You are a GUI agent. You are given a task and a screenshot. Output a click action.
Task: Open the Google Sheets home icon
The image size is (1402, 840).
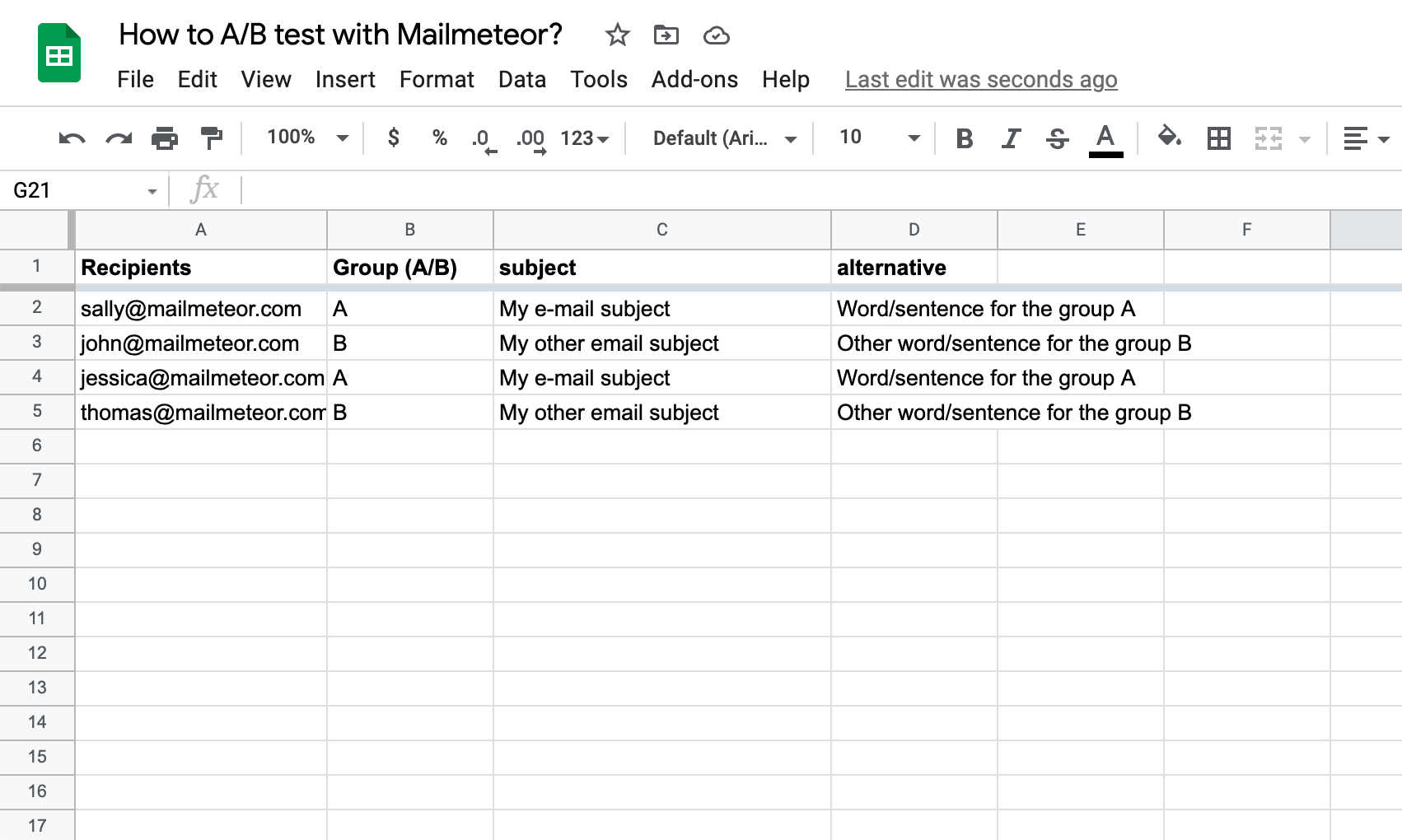click(59, 54)
